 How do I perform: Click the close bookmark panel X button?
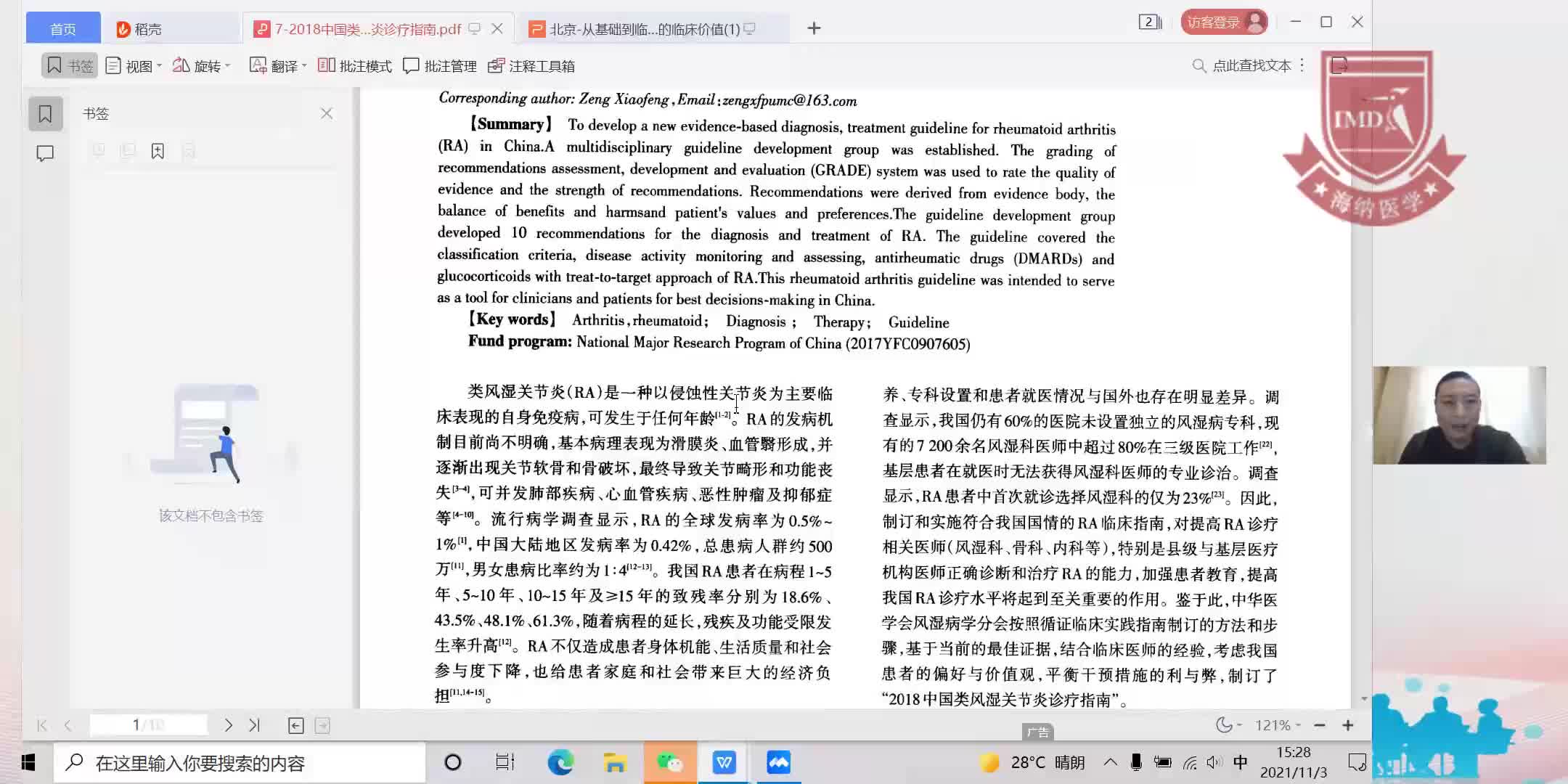[x=327, y=113]
